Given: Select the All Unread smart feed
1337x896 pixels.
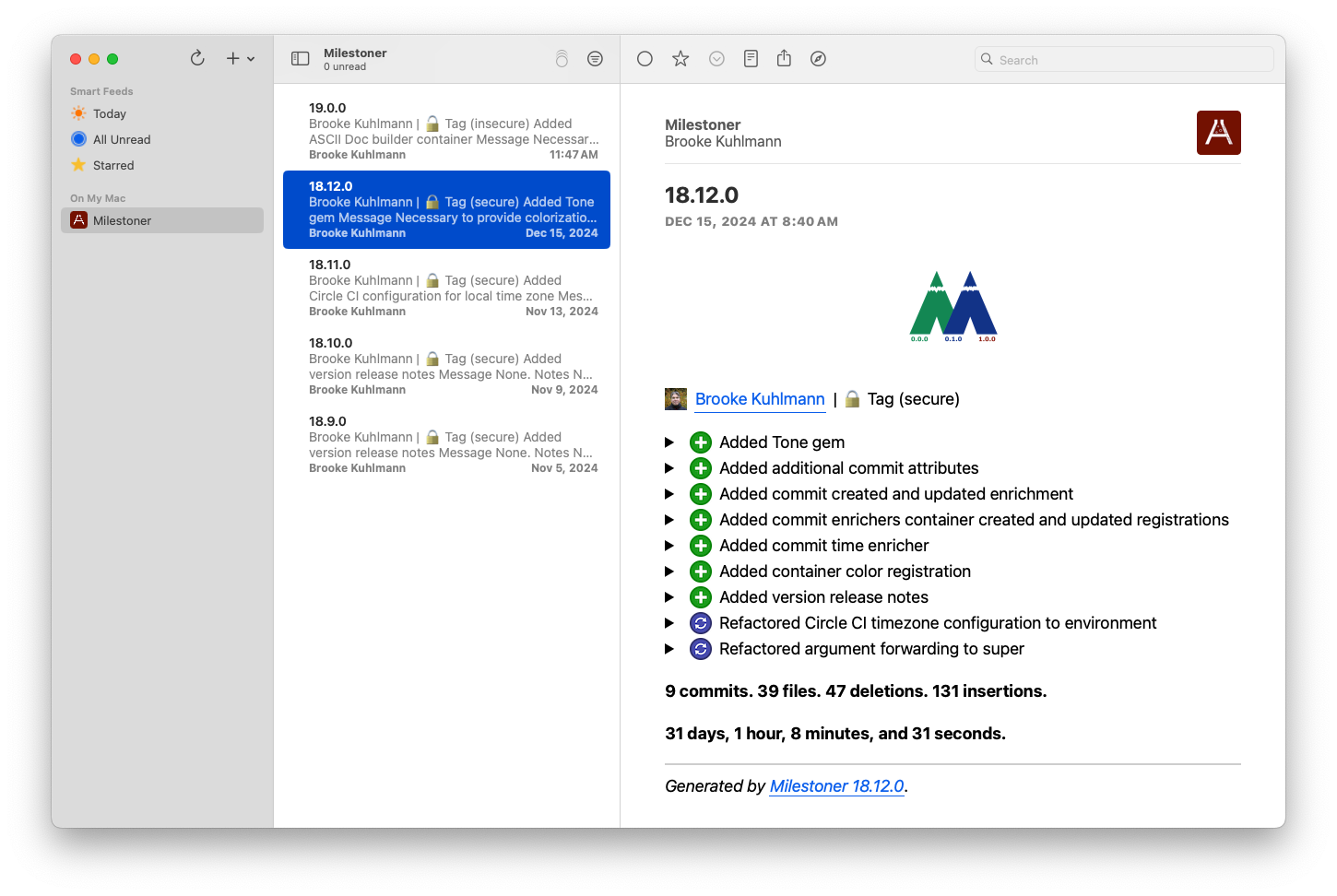Looking at the screenshot, I should [x=162, y=139].
